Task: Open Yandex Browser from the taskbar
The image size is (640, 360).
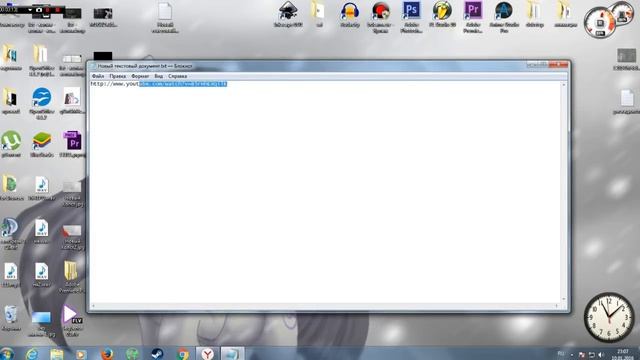Action: (208, 354)
